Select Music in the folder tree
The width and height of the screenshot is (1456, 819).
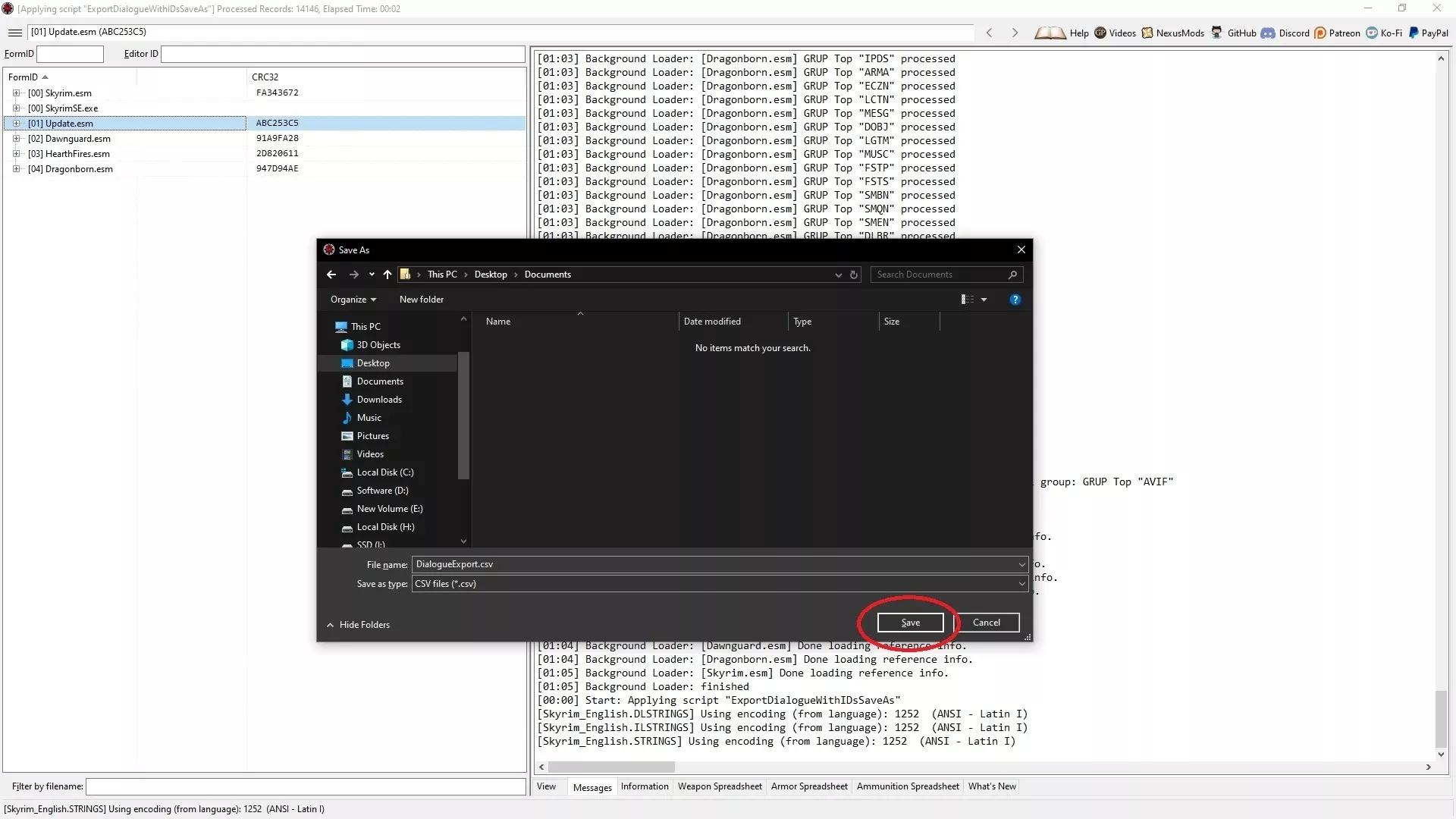click(369, 418)
